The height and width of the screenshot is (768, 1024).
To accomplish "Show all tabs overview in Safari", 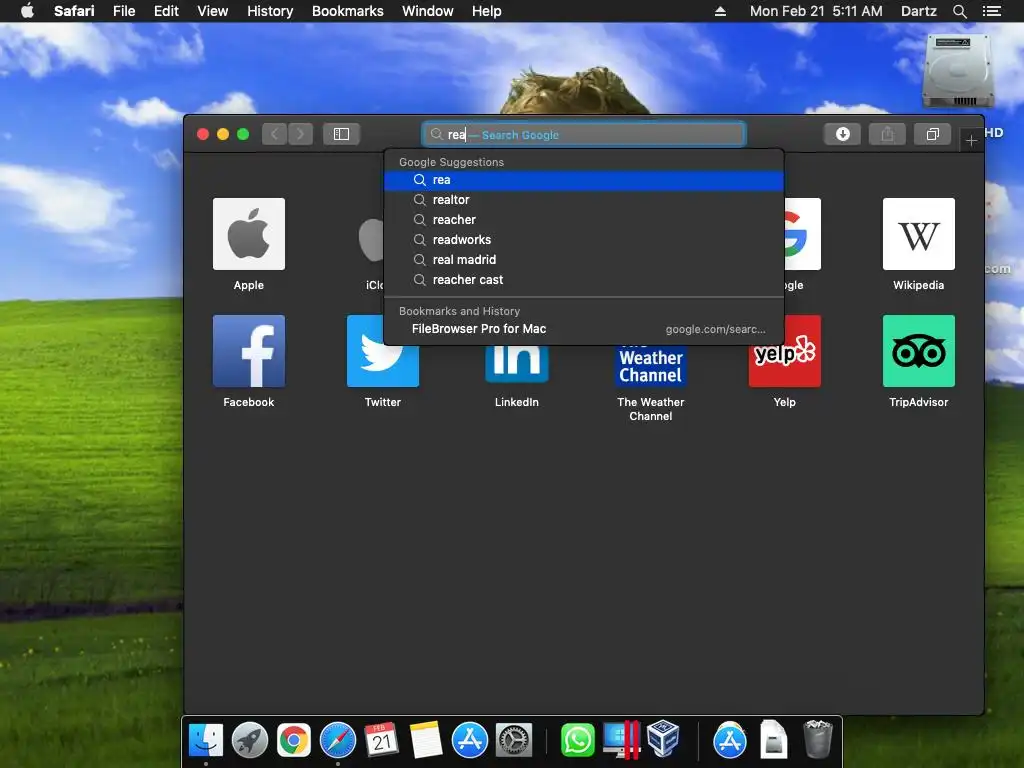I will point(933,134).
